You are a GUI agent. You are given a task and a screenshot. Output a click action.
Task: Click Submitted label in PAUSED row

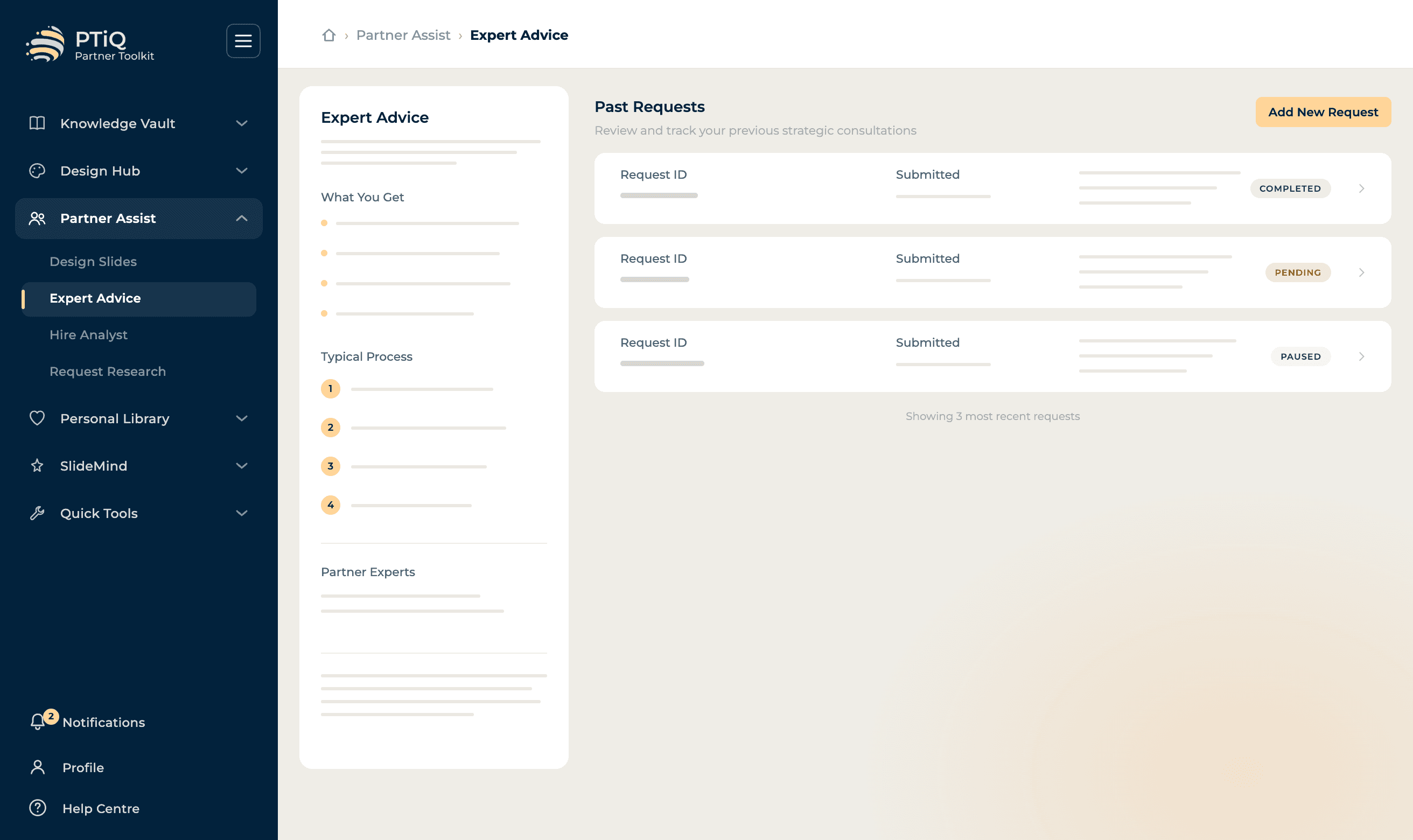point(927,342)
